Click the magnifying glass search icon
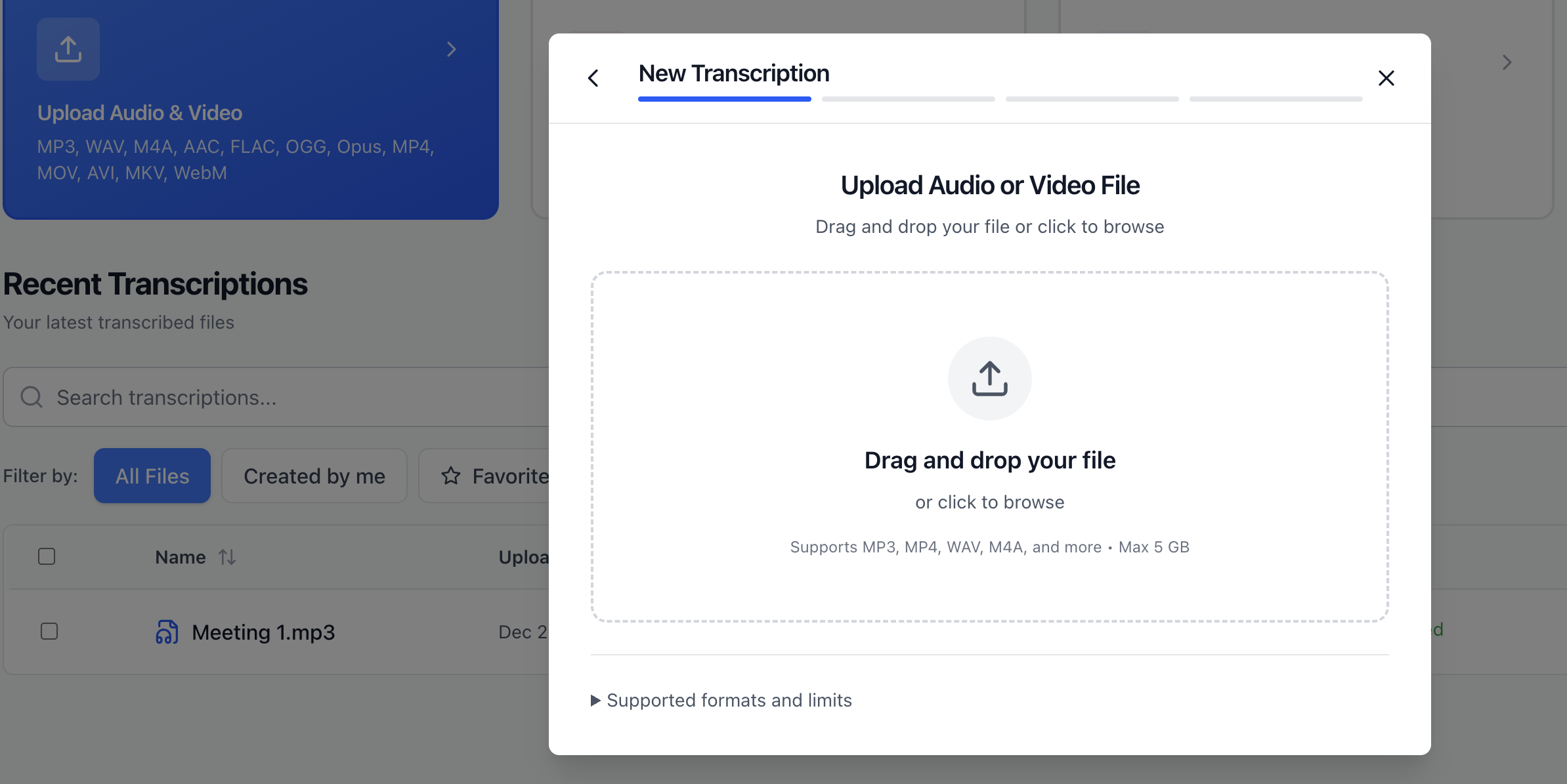1567x784 pixels. 31,397
